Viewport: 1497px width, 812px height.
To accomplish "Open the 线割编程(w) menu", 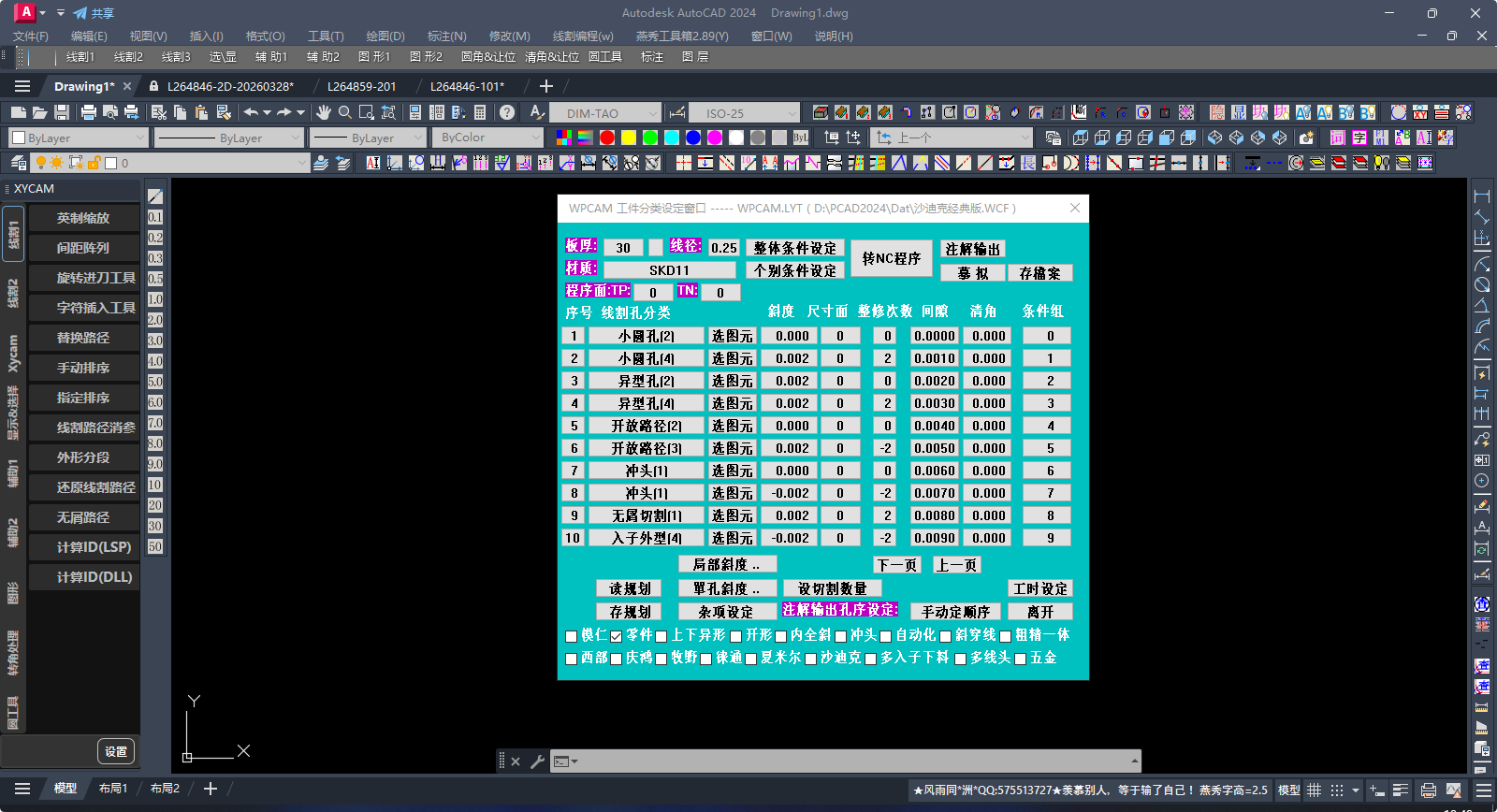I will (583, 36).
